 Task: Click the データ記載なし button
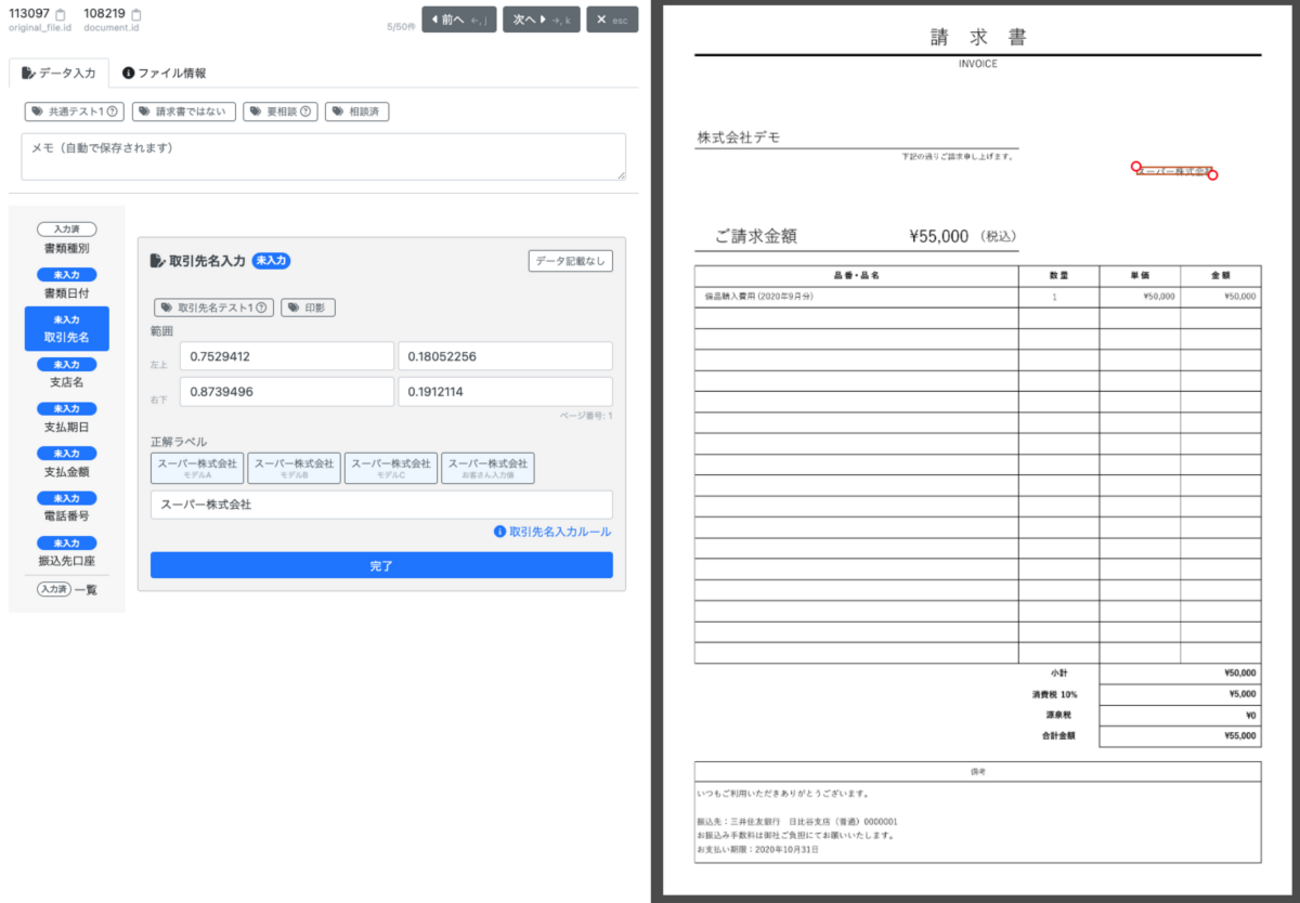(x=570, y=261)
